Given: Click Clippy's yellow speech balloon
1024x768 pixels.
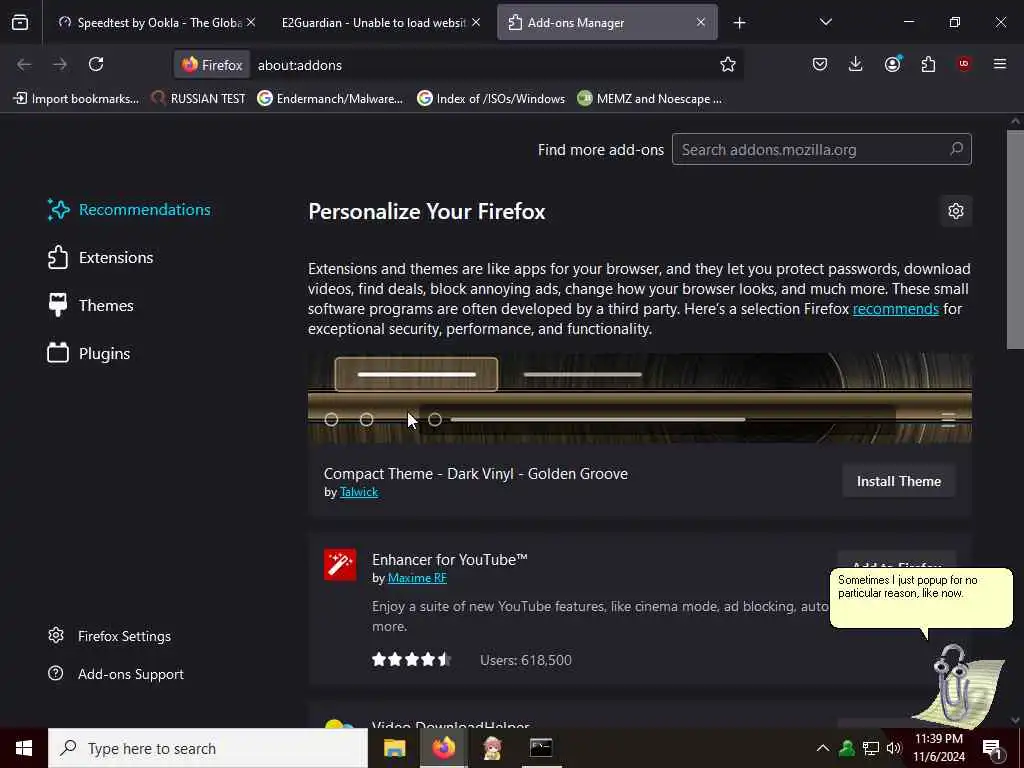Looking at the screenshot, I should tap(921, 598).
